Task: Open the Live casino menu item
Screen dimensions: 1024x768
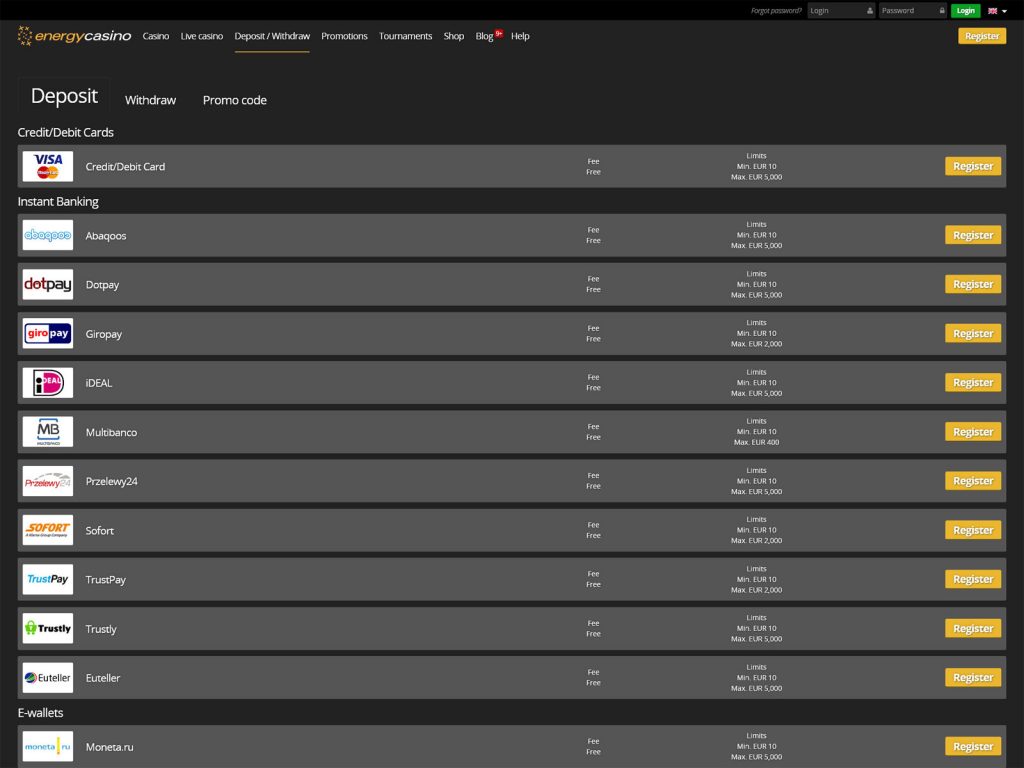Action: [202, 36]
